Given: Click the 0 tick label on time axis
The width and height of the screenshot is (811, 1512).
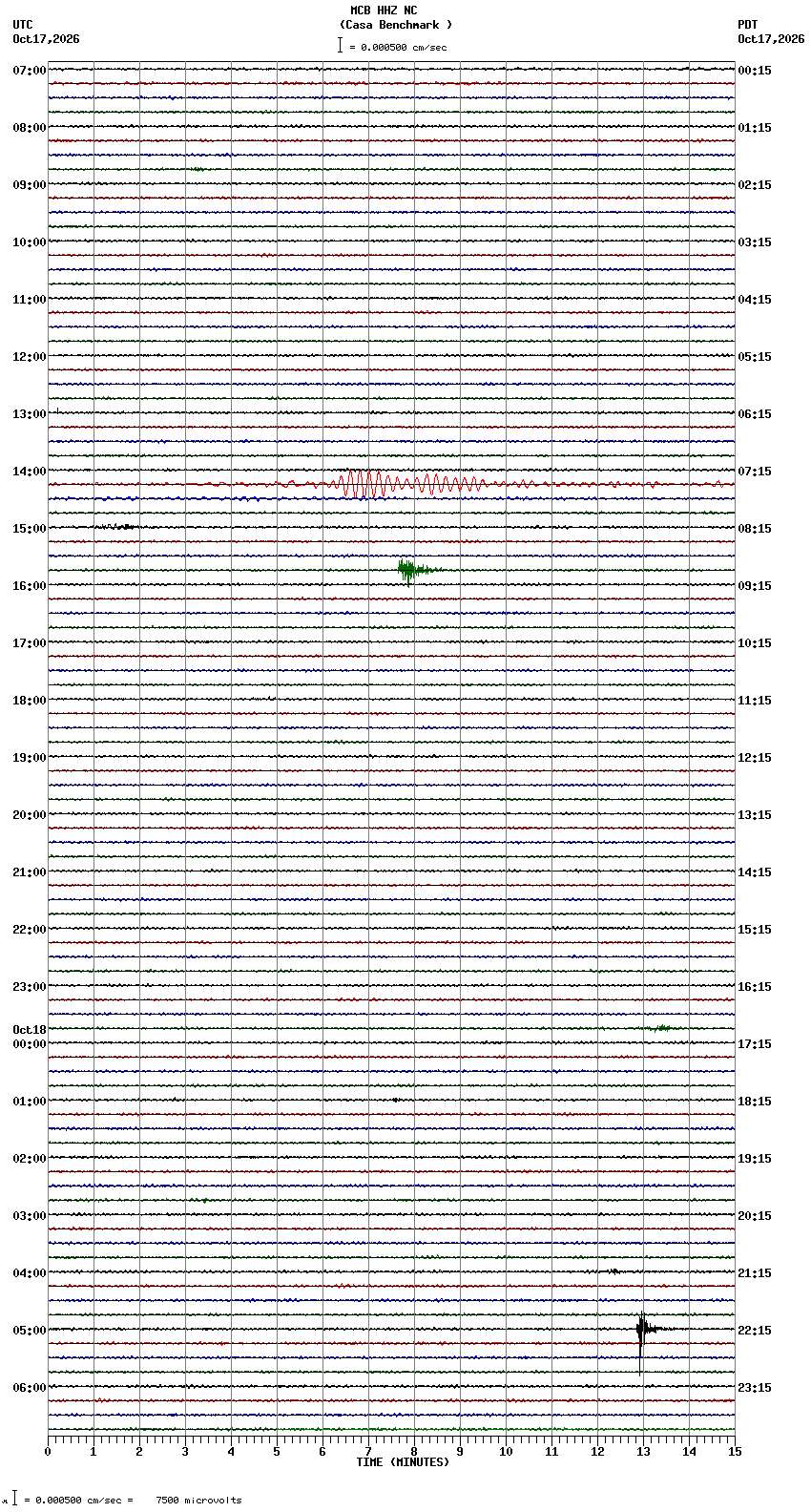Looking at the screenshot, I should (48, 1452).
